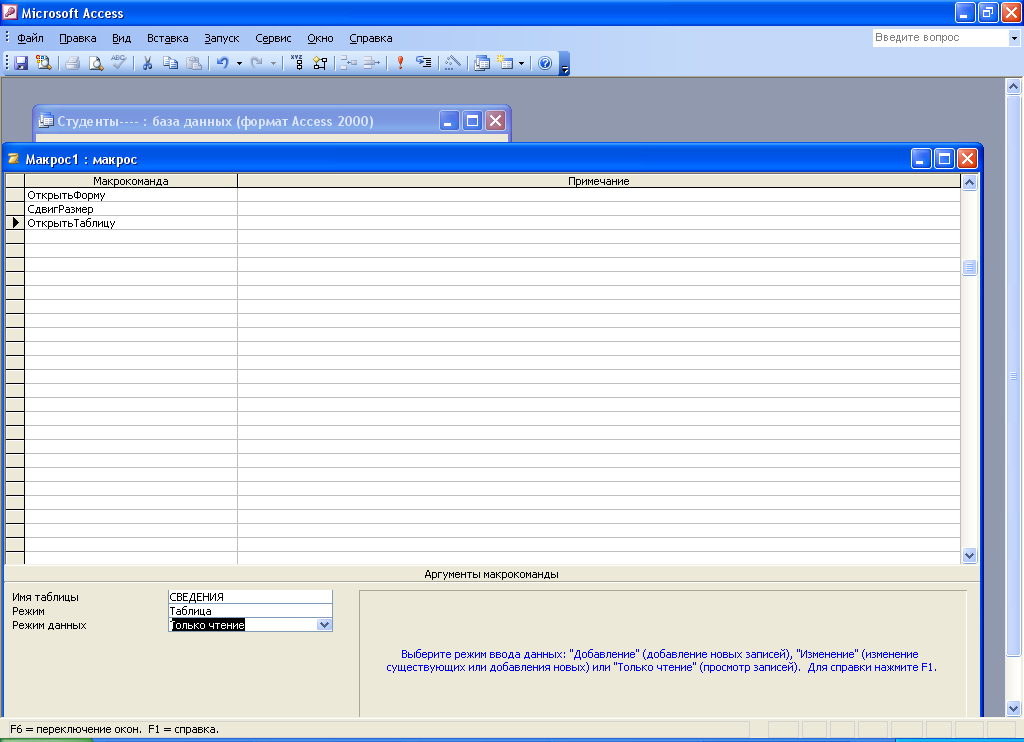Maximize the Макрос1 macro window
The width and height of the screenshot is (1024, 742).
944,159
